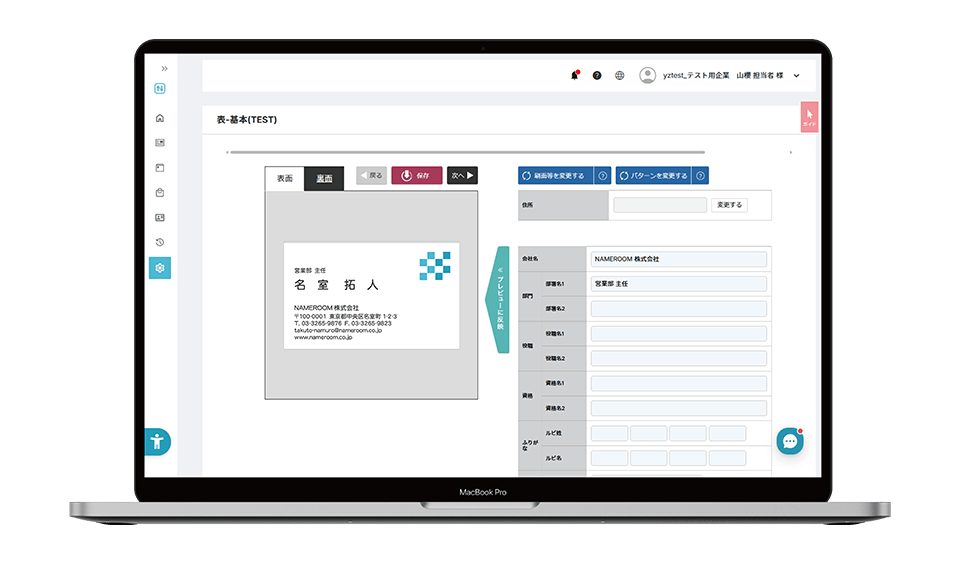This screenshot has width=960, height=564.
Task: Open the history clock icon in sidebar
Action: tap(160, 243)
